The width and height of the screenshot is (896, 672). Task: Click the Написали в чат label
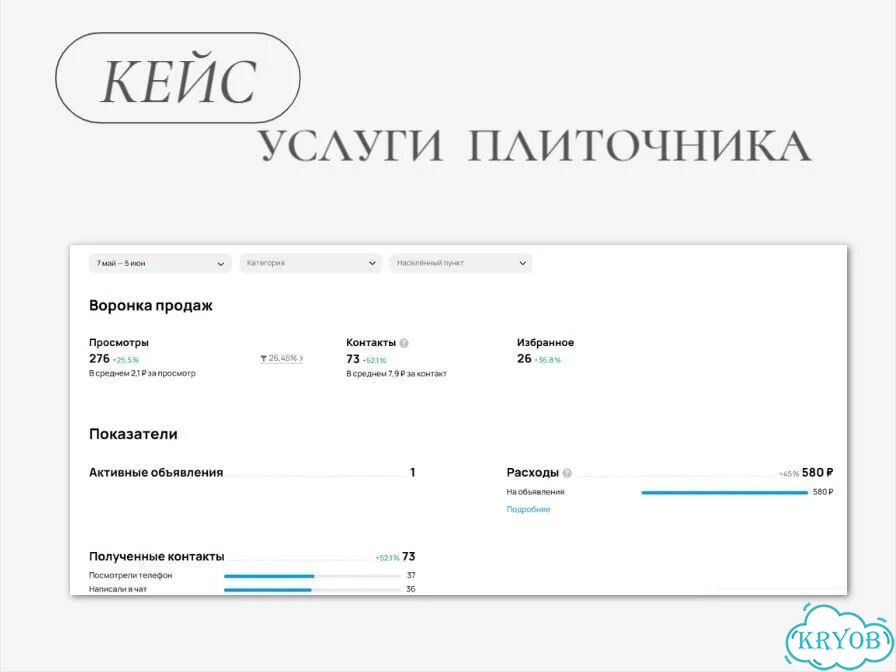pyautogui.click(x=118, y=589)
